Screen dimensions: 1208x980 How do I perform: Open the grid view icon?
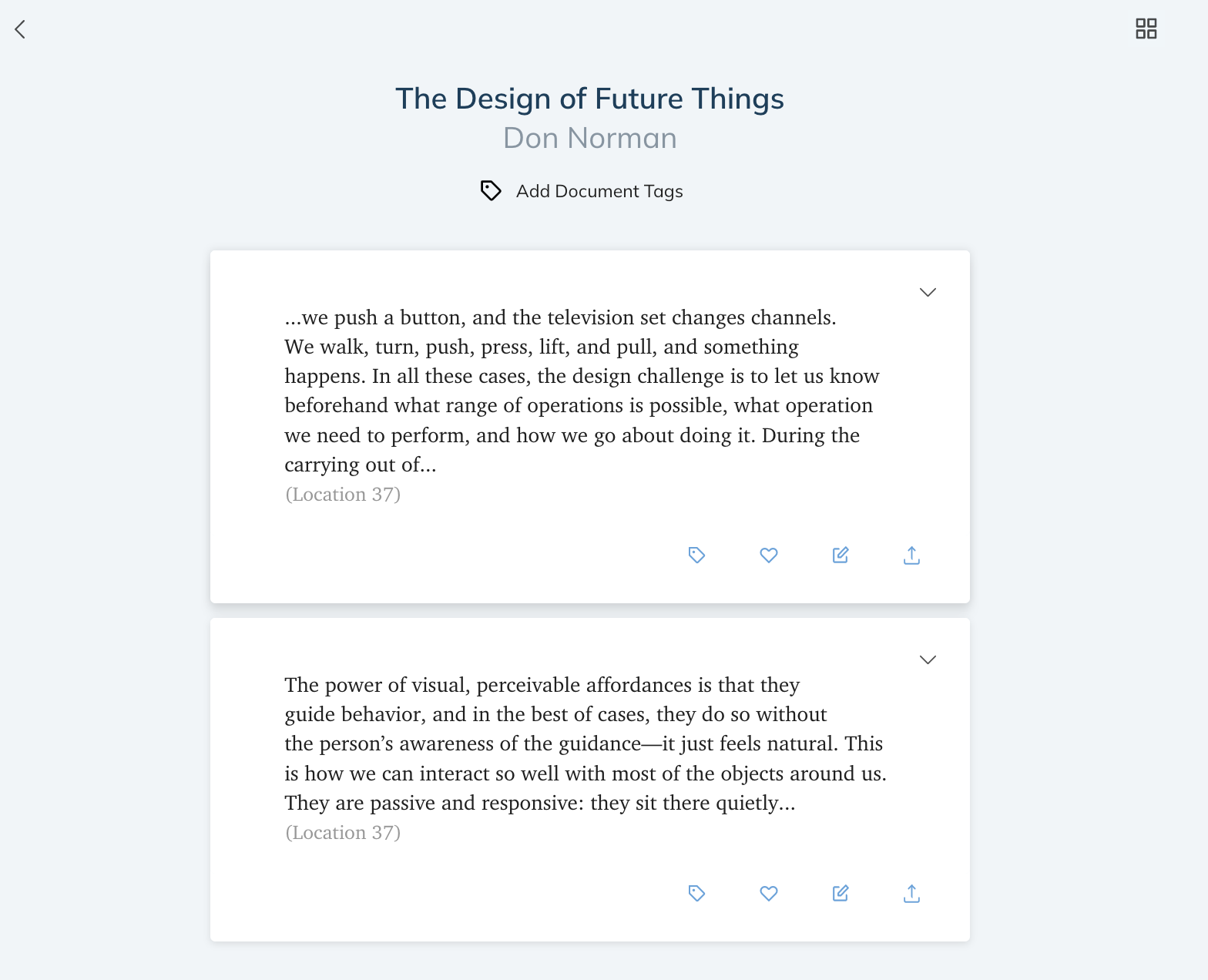pyautogui.click(x=1146, y=29)
